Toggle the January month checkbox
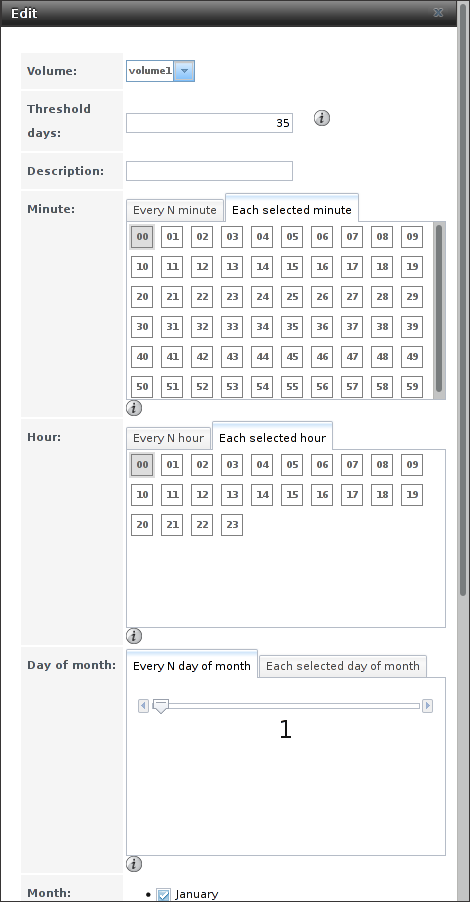The height and width of the screenshot is (902, 470). pos(163,895)
